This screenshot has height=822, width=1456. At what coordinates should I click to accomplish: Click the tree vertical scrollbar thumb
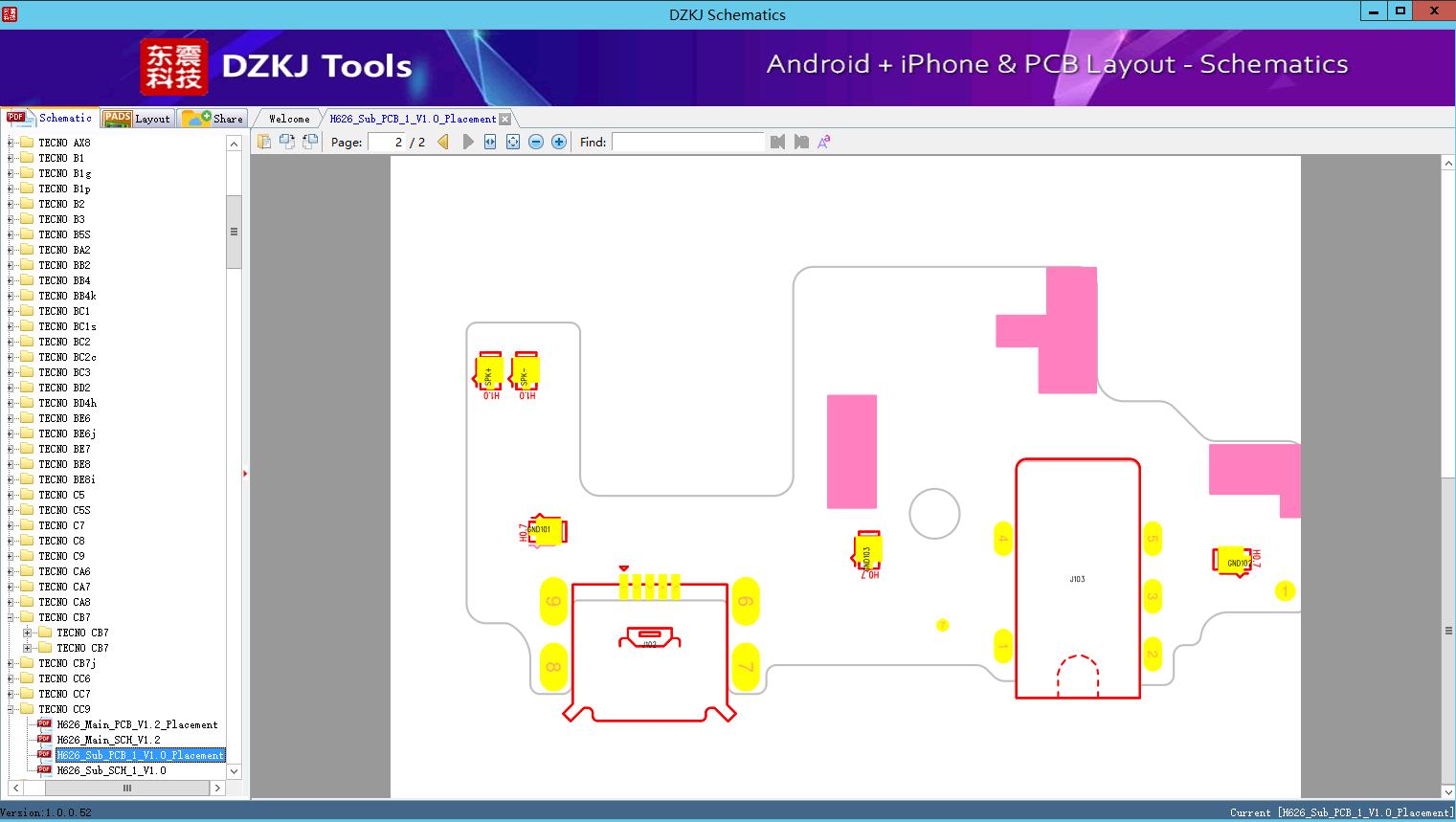pos(234,232)
